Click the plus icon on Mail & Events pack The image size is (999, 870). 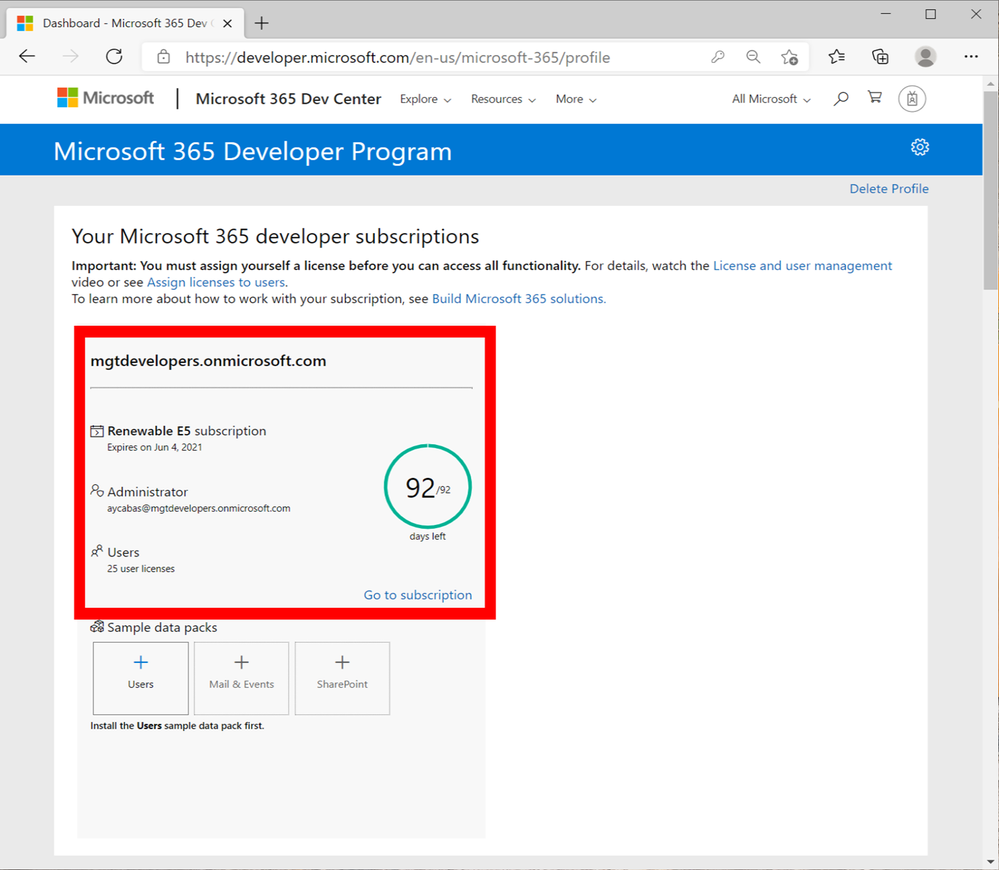pos(241,662)
